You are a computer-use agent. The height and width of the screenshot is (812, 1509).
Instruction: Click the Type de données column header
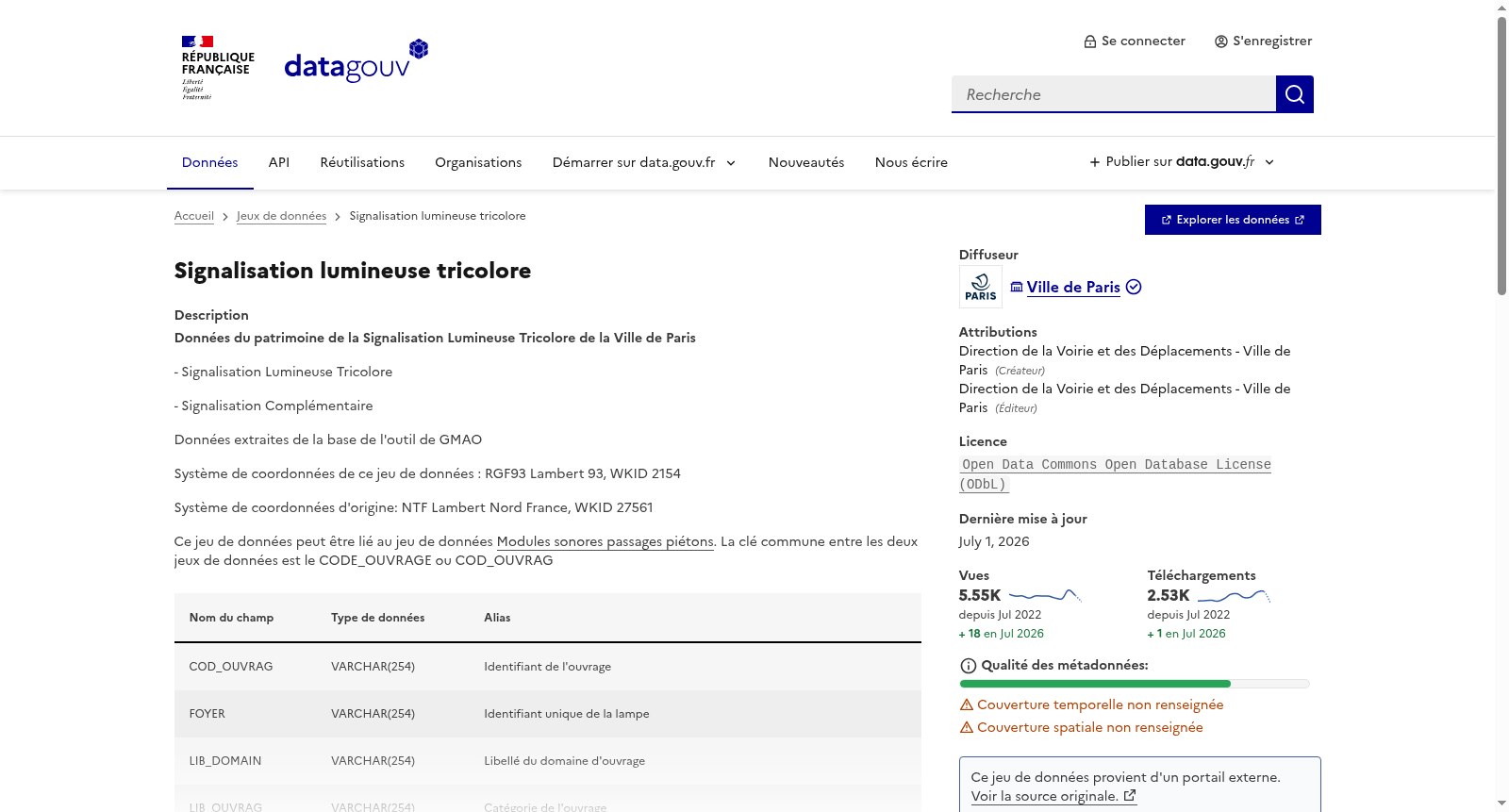(377, 618)
